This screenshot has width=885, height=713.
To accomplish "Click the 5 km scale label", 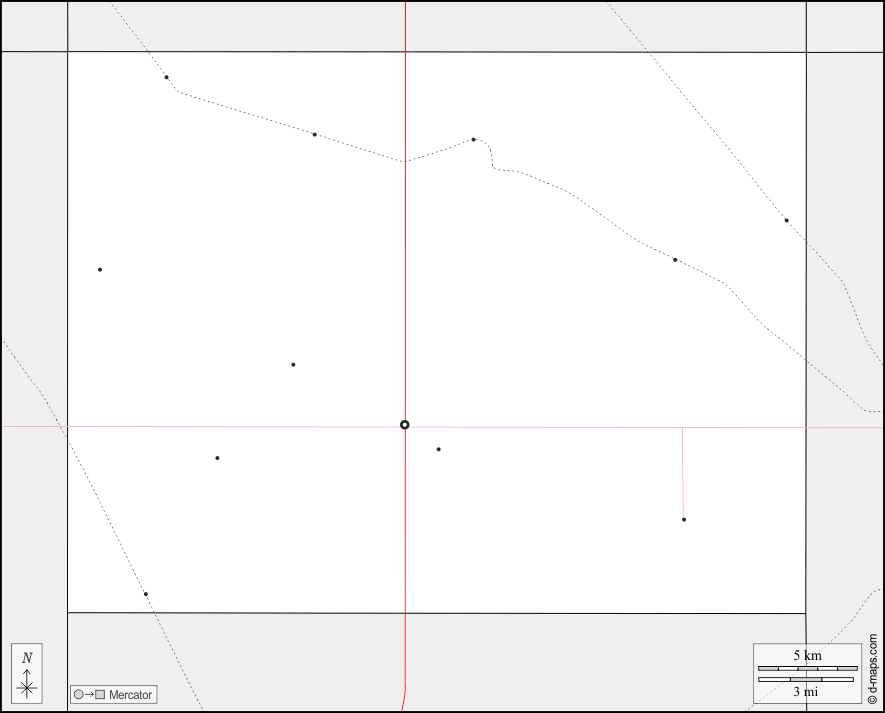I will pyautogui.click(x=808, y=655).
